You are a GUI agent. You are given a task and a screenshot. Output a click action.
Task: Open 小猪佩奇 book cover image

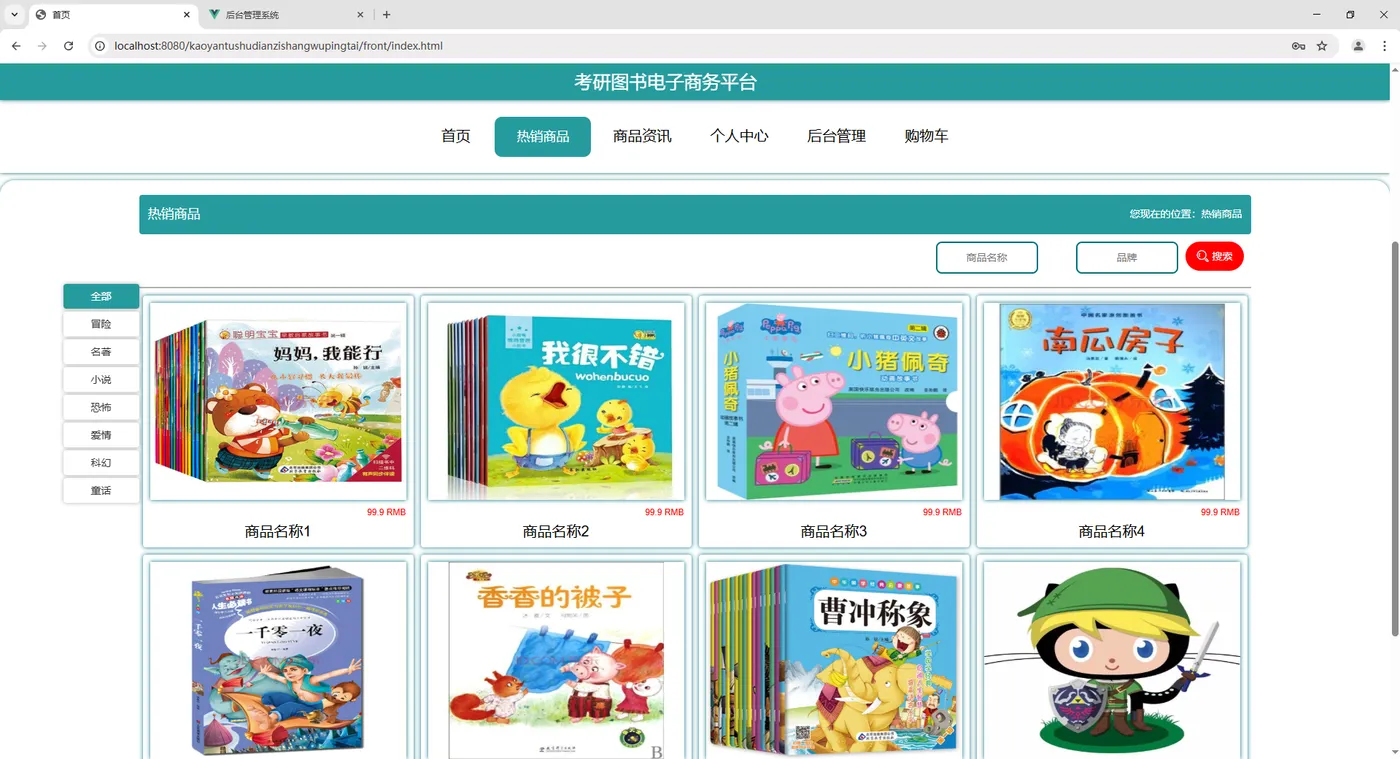click(x=834, y=401)
